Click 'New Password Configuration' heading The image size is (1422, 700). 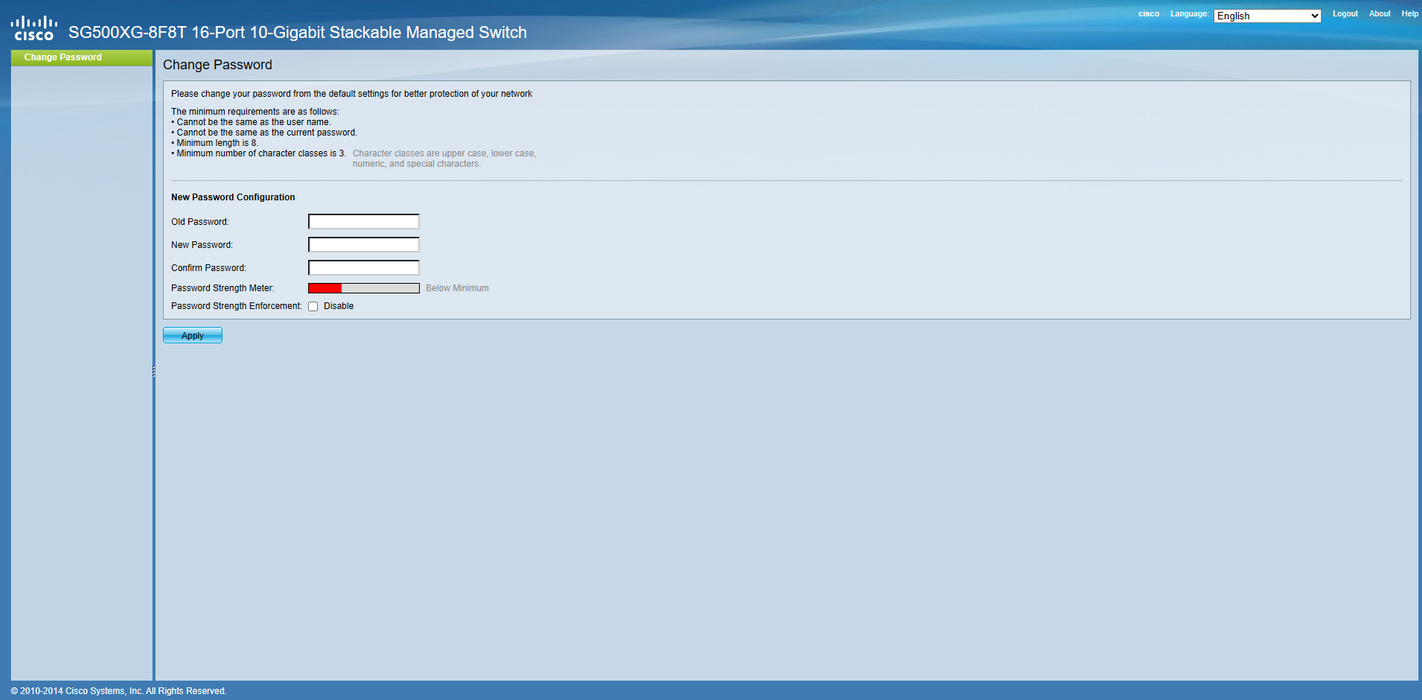233,198
